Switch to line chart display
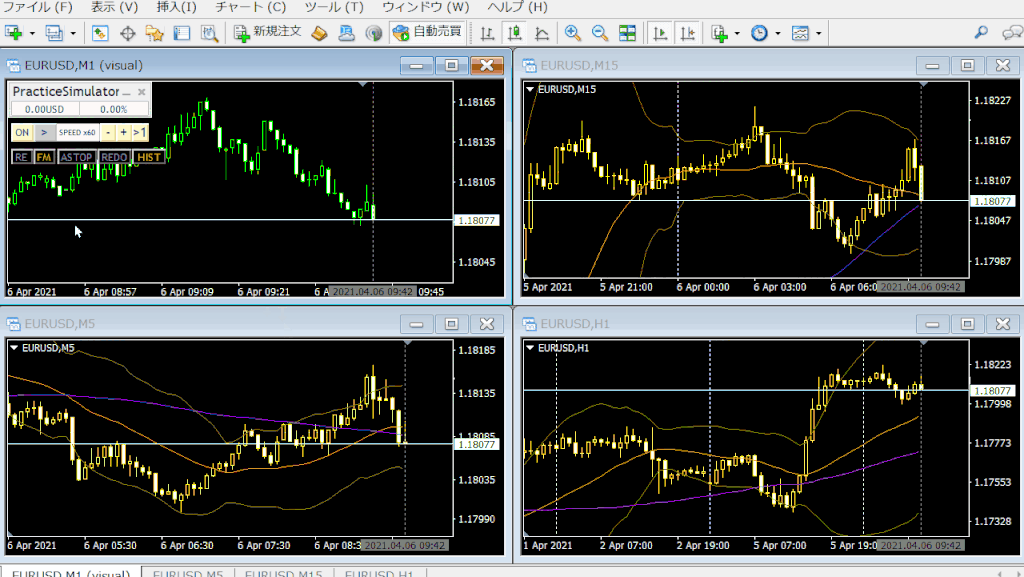The height and width of the screenshot is (577, 1024). pos(542,33)
